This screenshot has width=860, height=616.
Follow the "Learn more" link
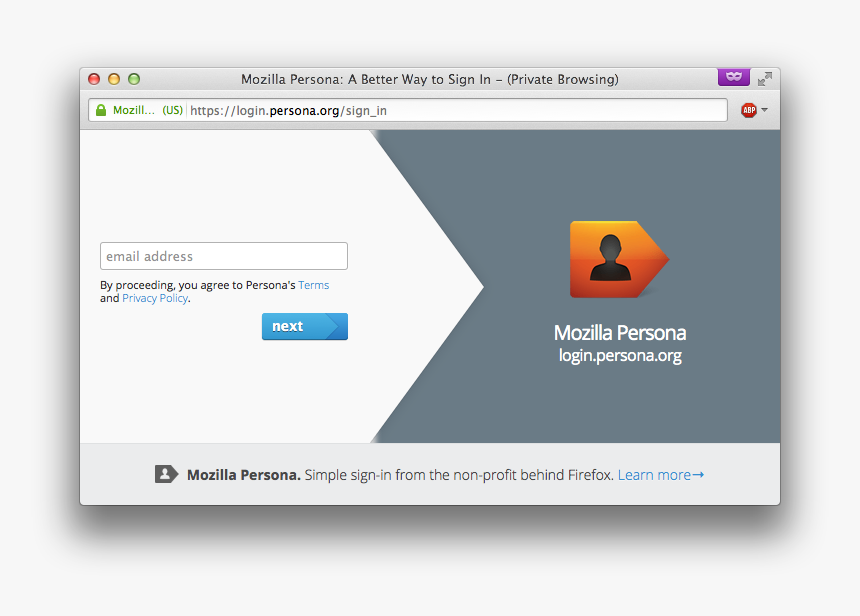[x=655, y=474]
